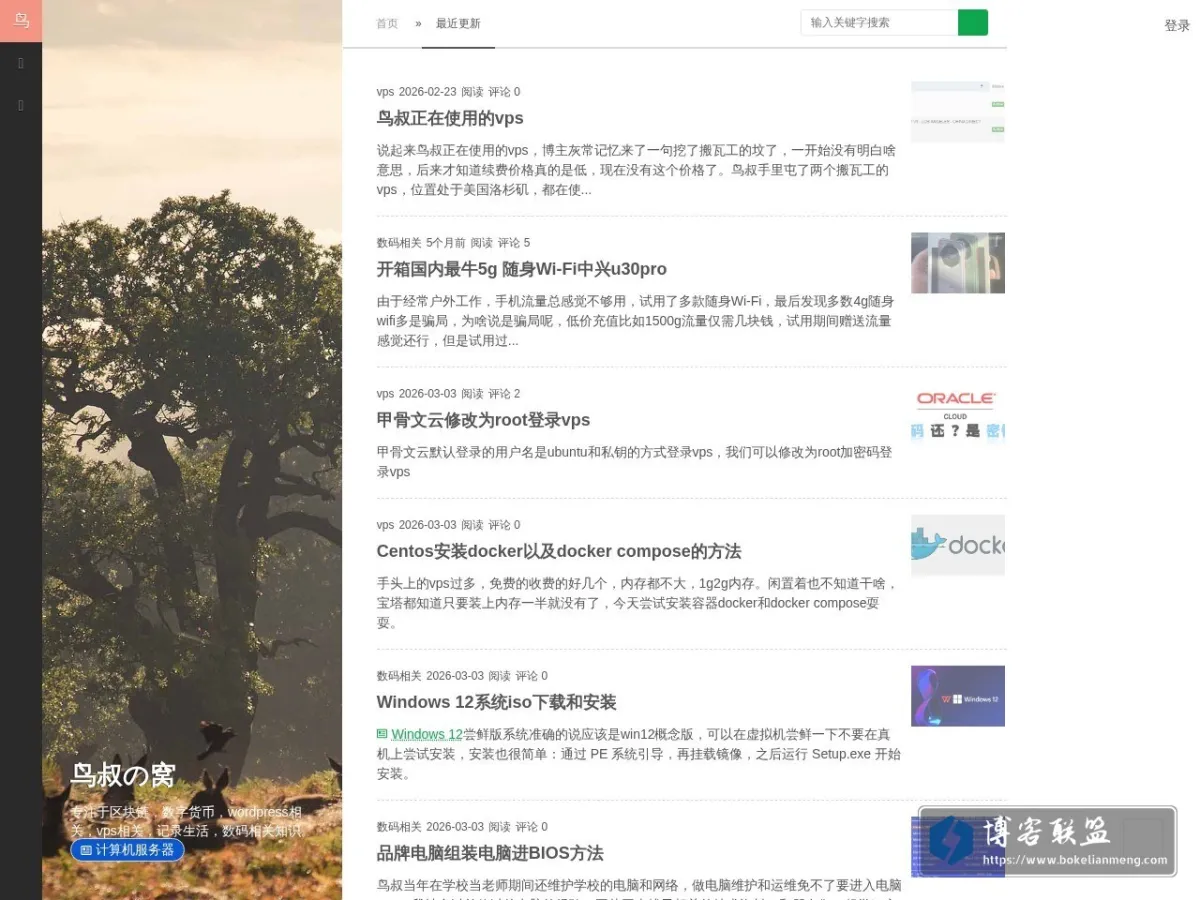Click the thumbnail beside 鸟叔正在使用的vps

[958, 112]
